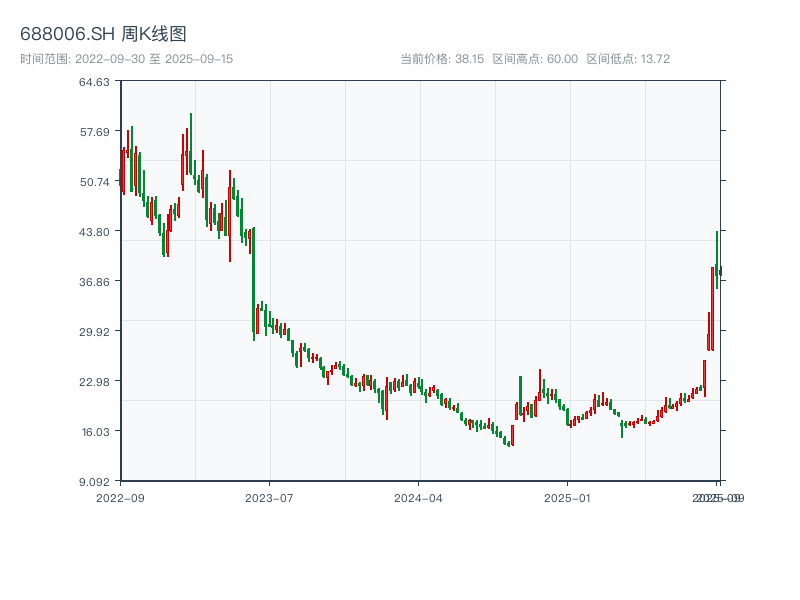Click the 16.03 y-axis price label
Viewport: 800px width, 600px height.
pos(95,431)
